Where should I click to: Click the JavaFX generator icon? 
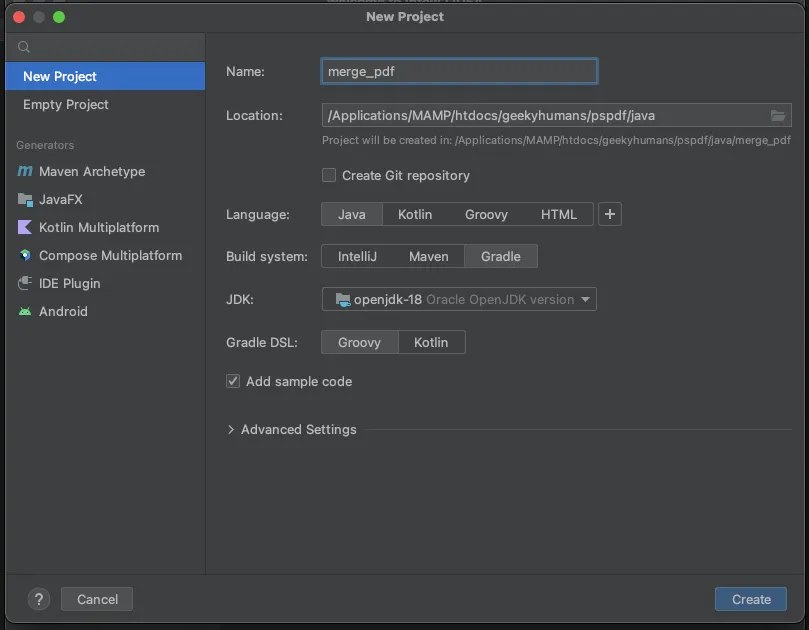tap(25, 200)
